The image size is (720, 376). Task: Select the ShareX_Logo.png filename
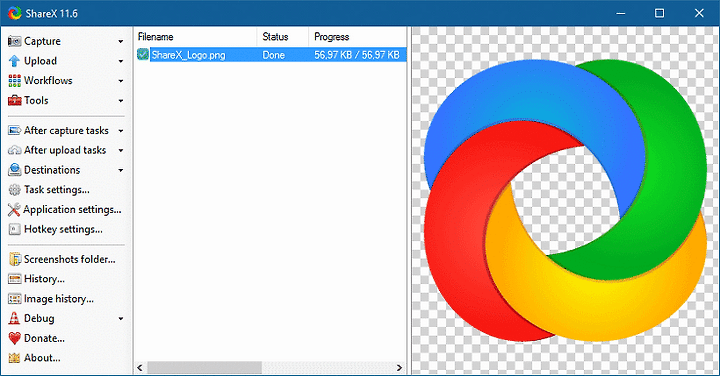click(188, 55)
